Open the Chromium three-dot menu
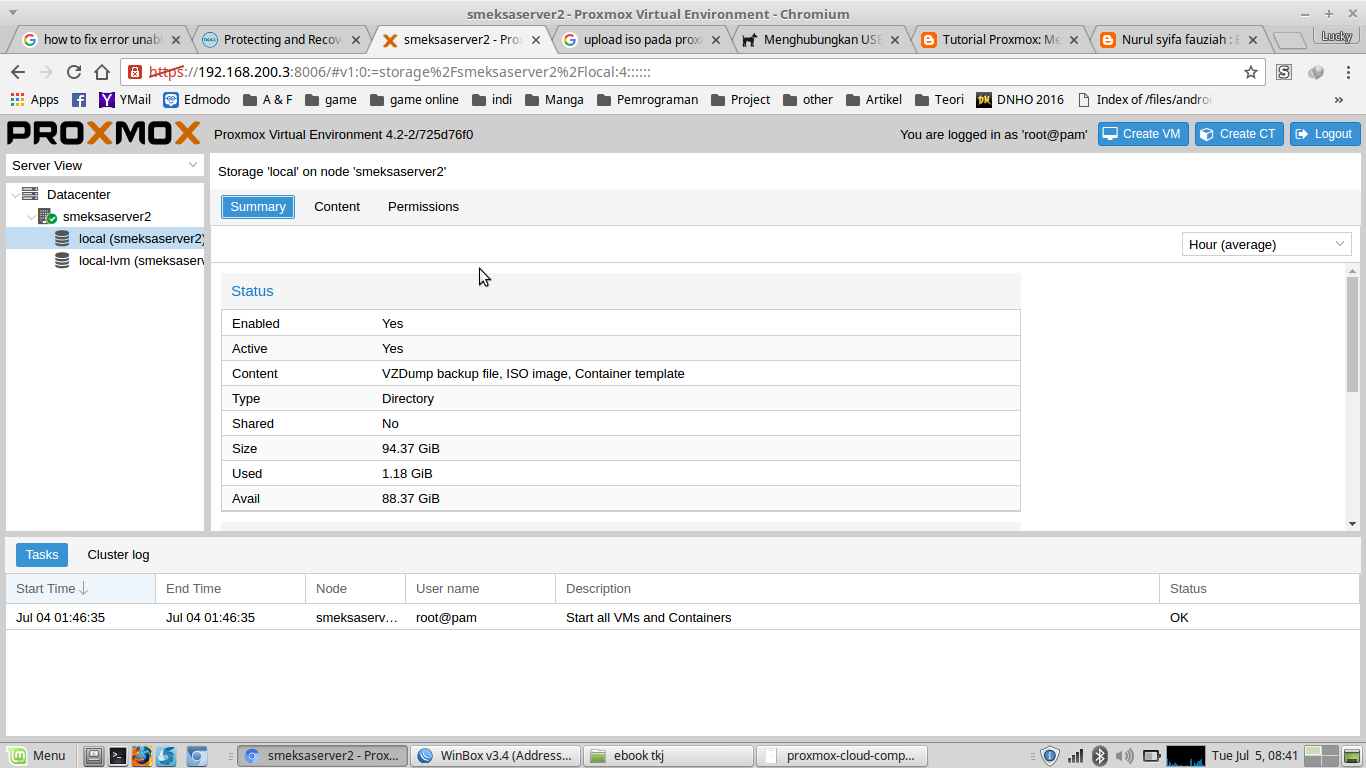Image resolution: width=1366 pixels, height=768 pixels. (x=1346, y=72)
